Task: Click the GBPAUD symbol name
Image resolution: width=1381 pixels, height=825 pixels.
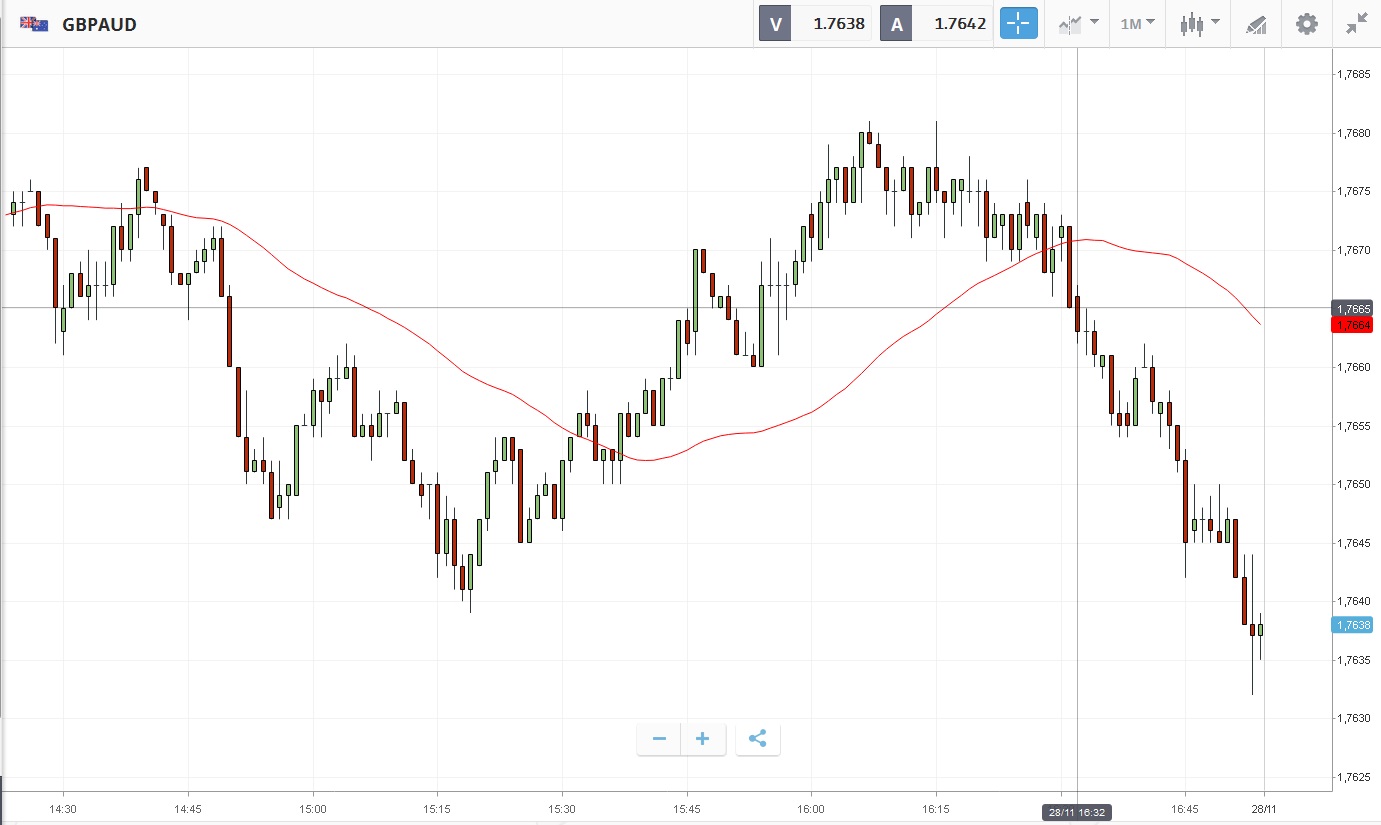Action: [x=99, y=24]
